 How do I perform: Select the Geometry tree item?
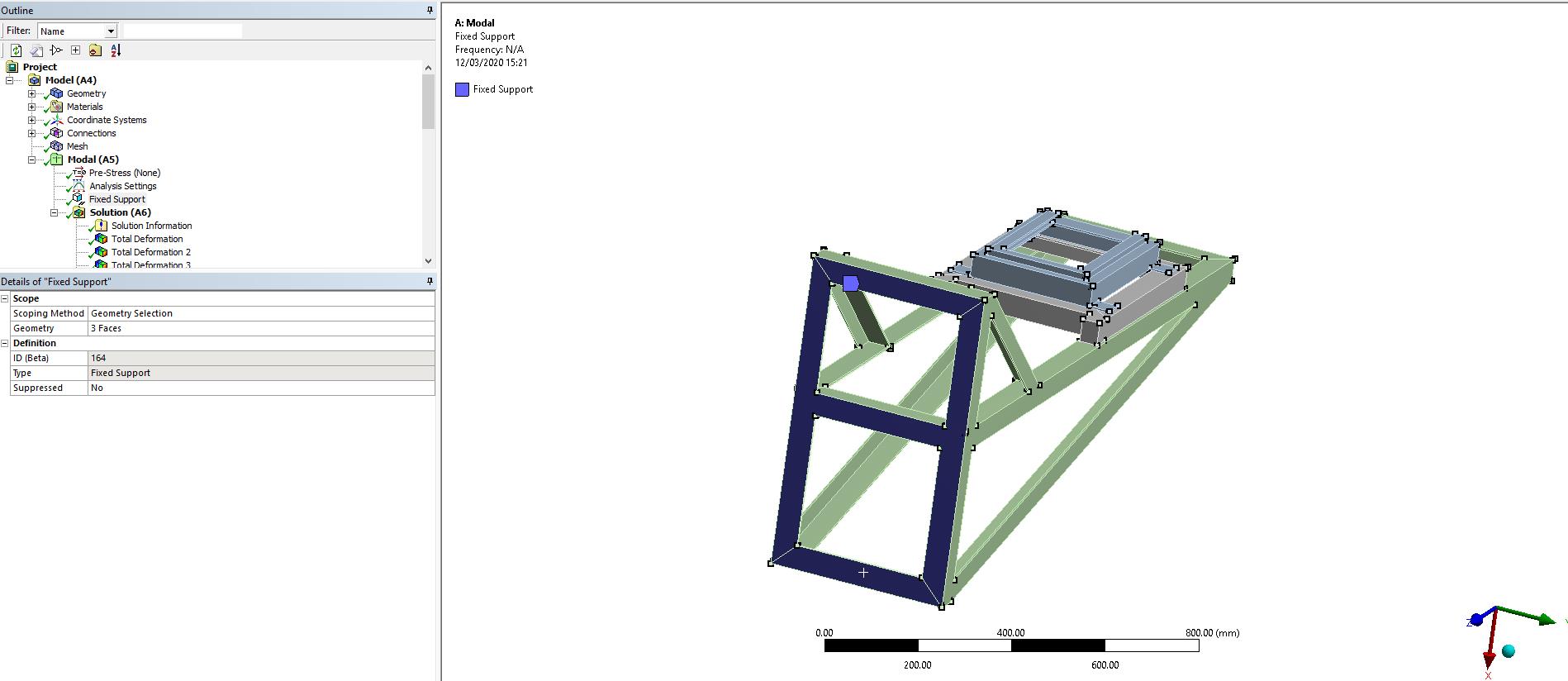86,93
